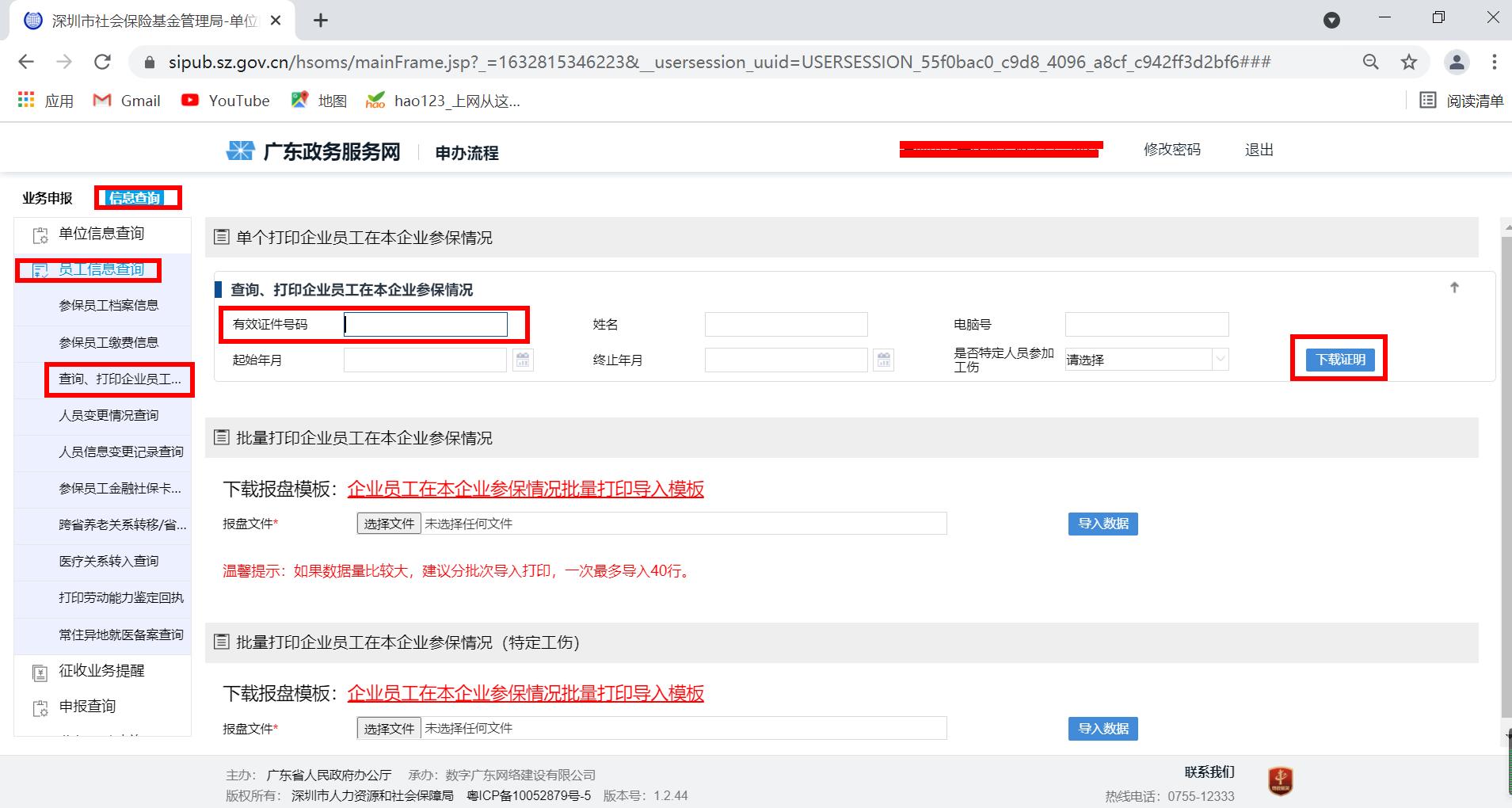Click the 申办流程 menu item
Viewport: 1512px width, 808px height.
click(x=464, y=152)
